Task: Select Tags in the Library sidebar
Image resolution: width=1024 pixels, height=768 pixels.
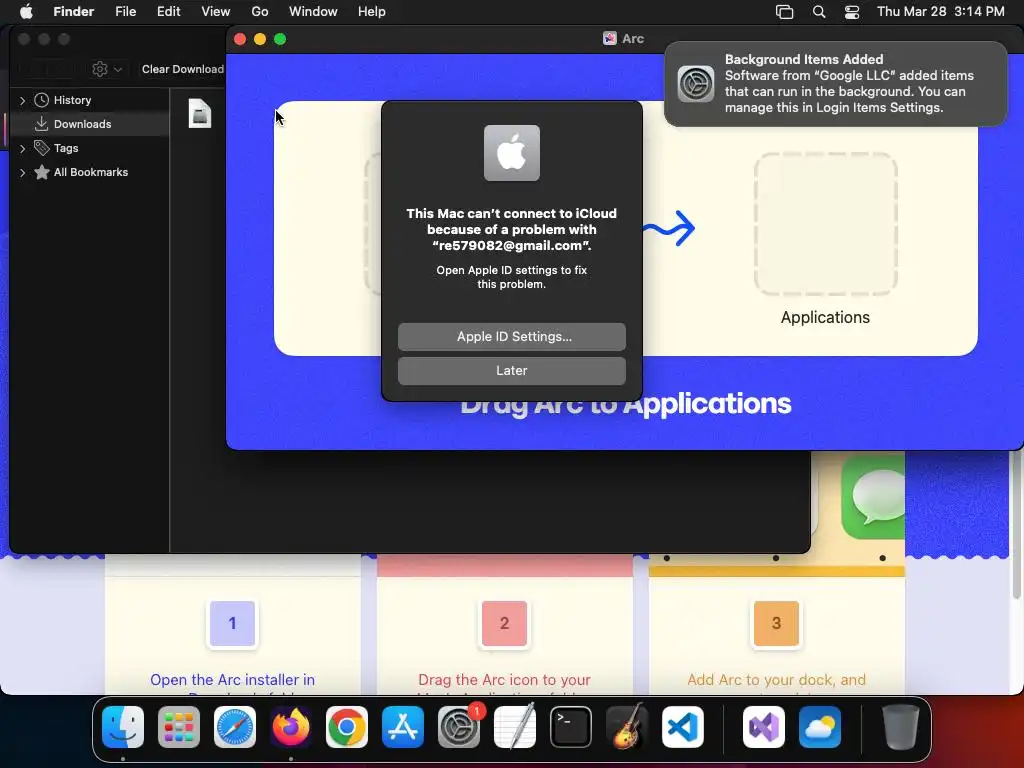Action: [x=89, y=148]
